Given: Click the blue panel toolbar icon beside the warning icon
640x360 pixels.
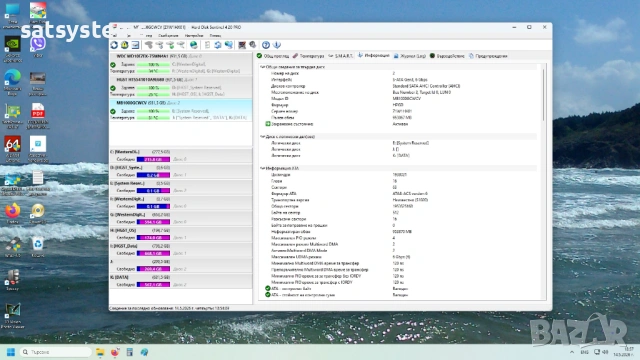Looking at the screenshot, I should point(135,45).
